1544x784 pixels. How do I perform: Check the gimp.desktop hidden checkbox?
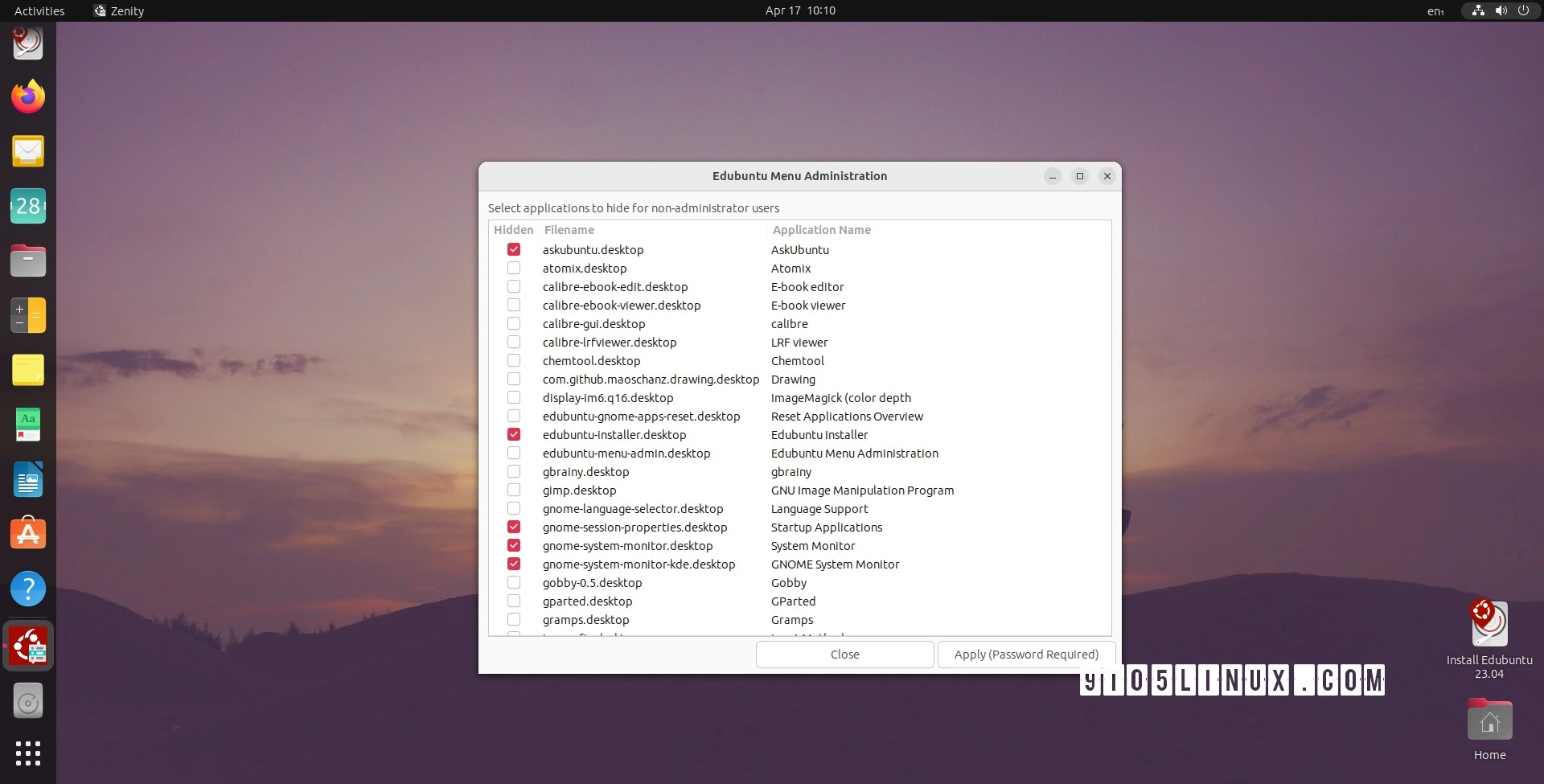click(x=514, y=490)
